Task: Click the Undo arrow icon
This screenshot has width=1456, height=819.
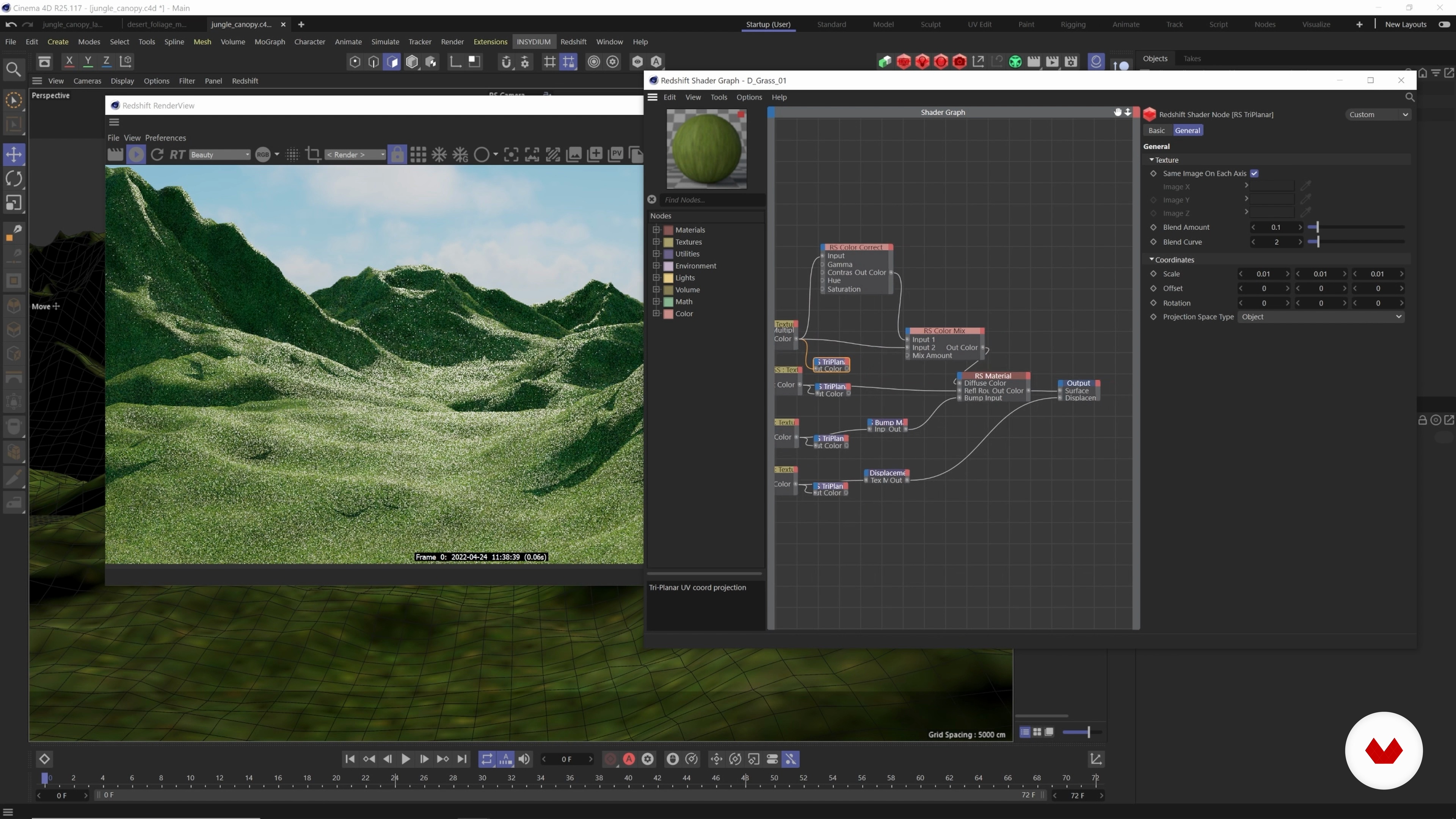Action: 10,24
